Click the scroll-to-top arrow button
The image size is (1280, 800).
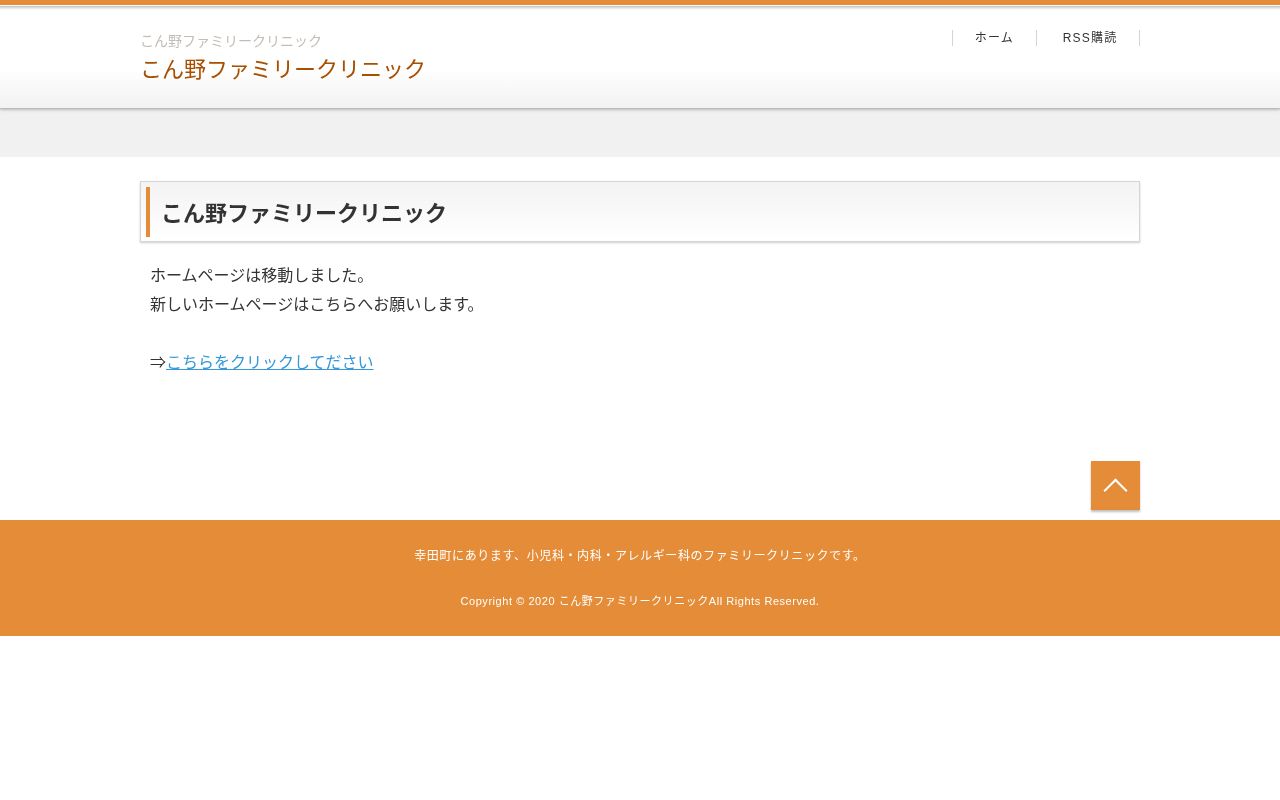(x=1115, y=485)
